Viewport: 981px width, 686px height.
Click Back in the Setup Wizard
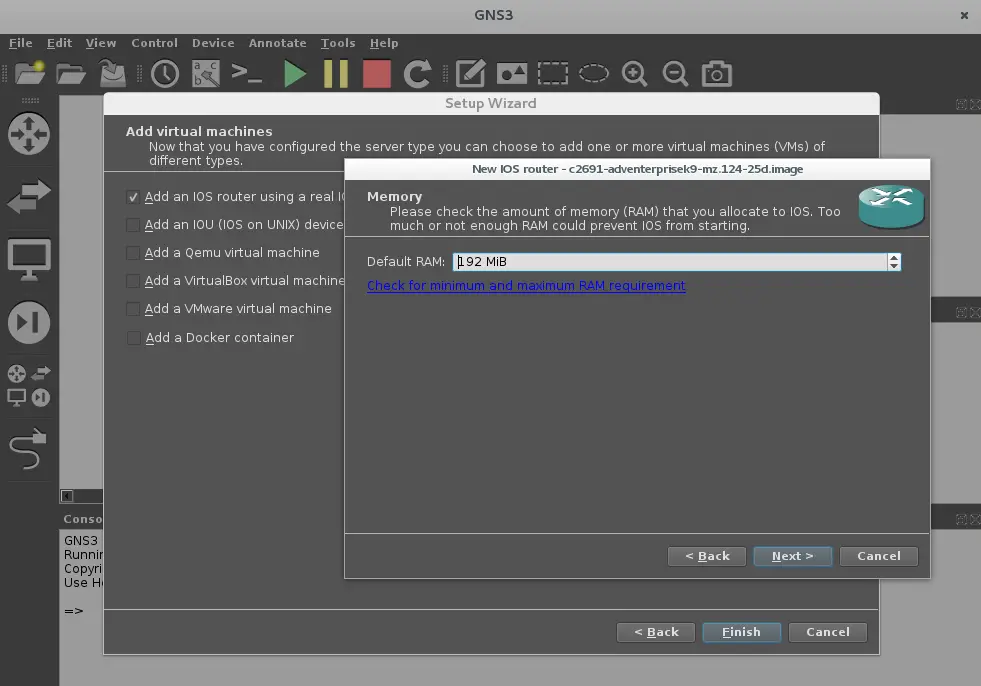click(x=656, y=632)
